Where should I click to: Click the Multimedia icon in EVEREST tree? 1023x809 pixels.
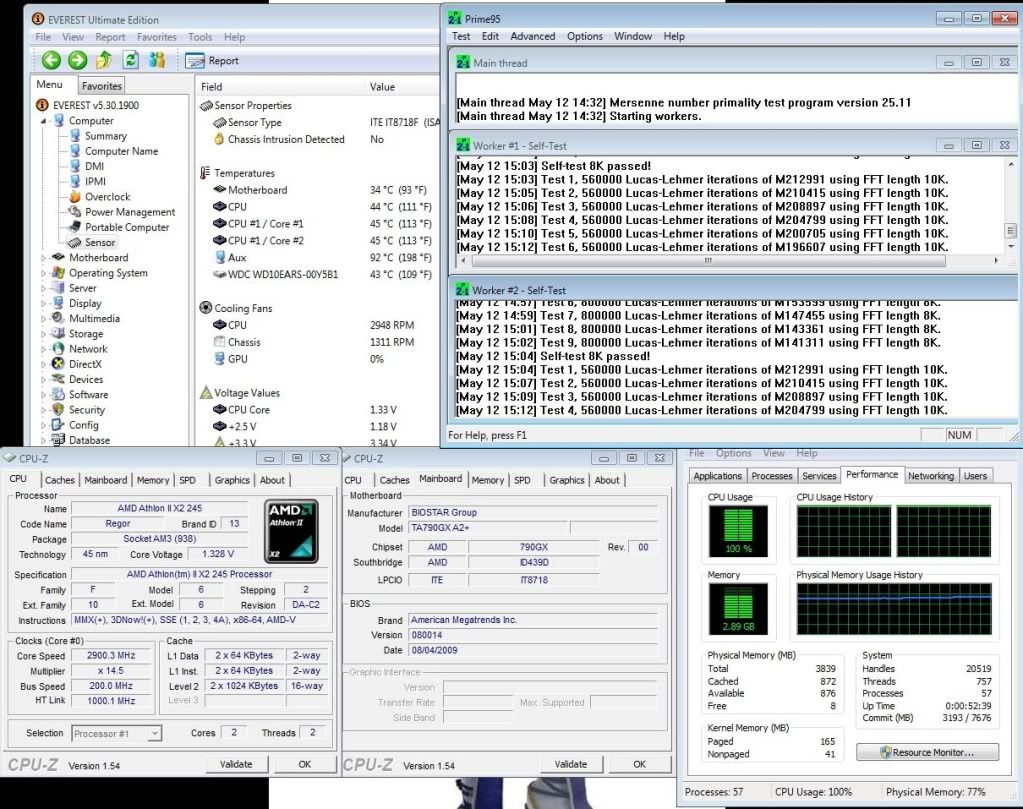click(59, 318)
